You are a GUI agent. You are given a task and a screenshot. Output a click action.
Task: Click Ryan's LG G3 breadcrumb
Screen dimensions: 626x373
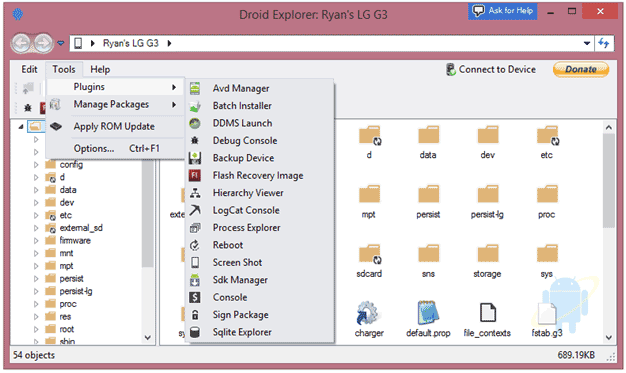point(131,43)
